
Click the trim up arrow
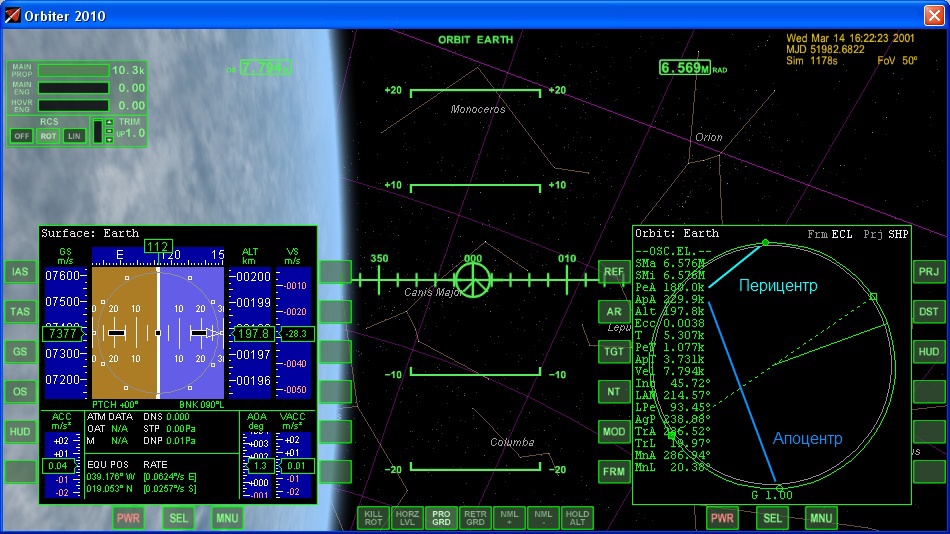(x=109, y=122)
